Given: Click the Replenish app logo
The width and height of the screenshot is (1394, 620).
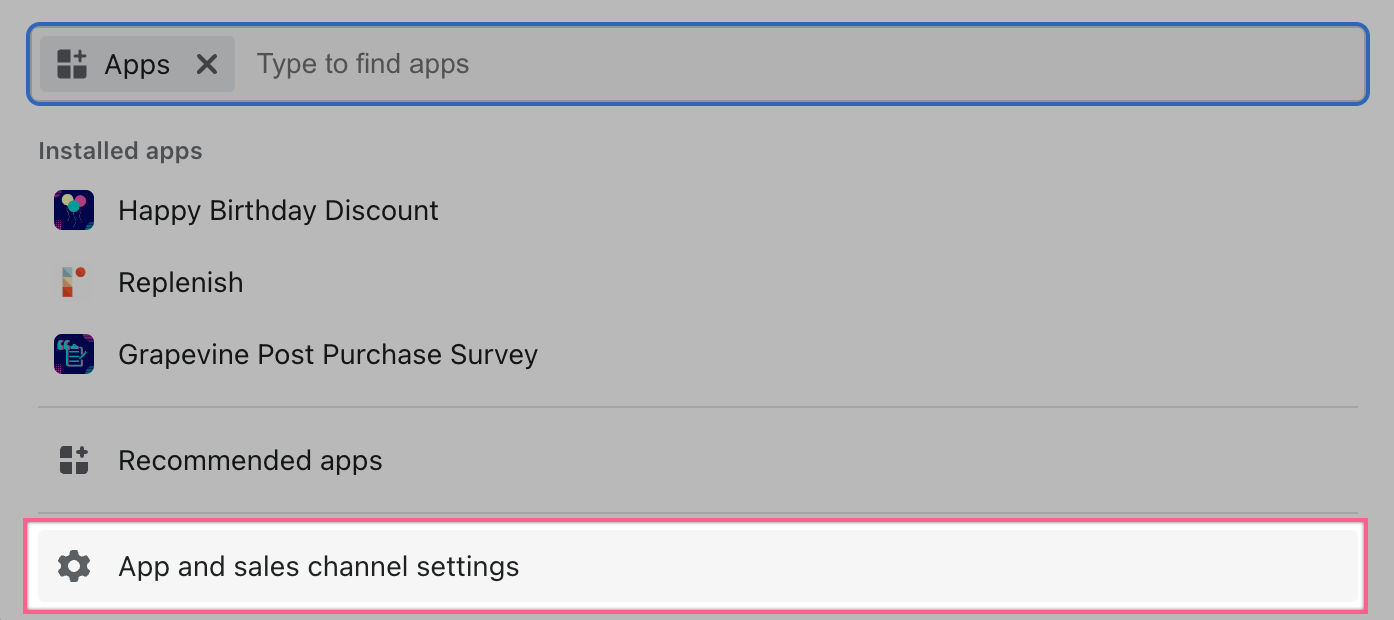Looking at the screenshot, I should click(74, 282).
